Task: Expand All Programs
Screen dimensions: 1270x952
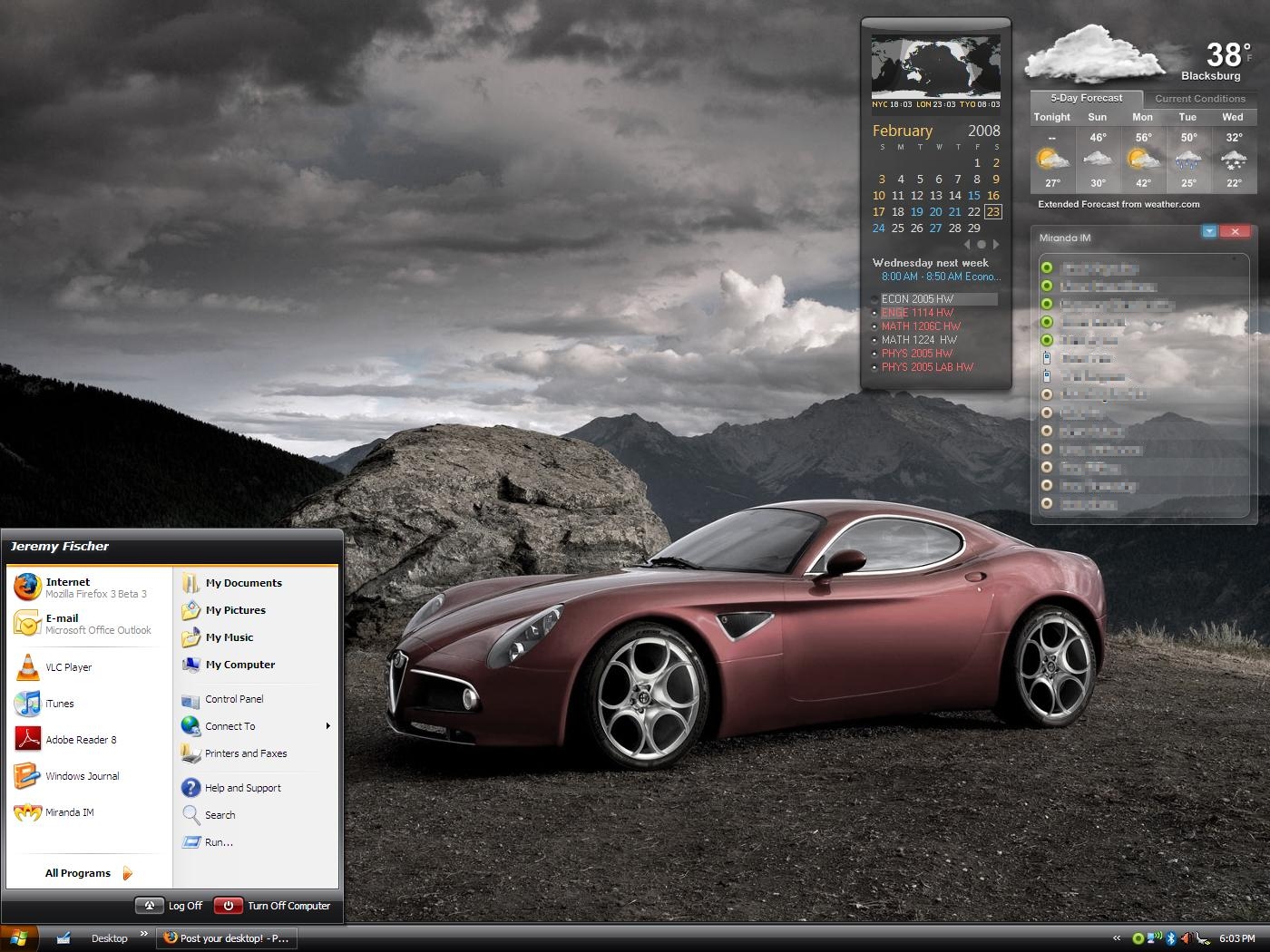Action: coord(89,873)
